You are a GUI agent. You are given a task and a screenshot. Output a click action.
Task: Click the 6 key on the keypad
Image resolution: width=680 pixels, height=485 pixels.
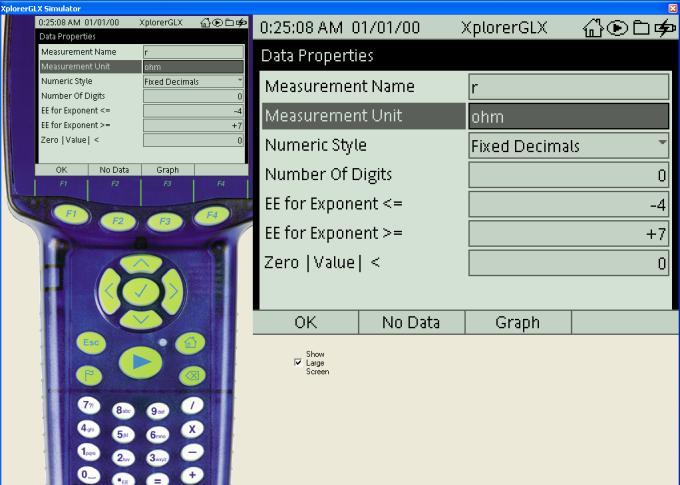coord(157,434)
